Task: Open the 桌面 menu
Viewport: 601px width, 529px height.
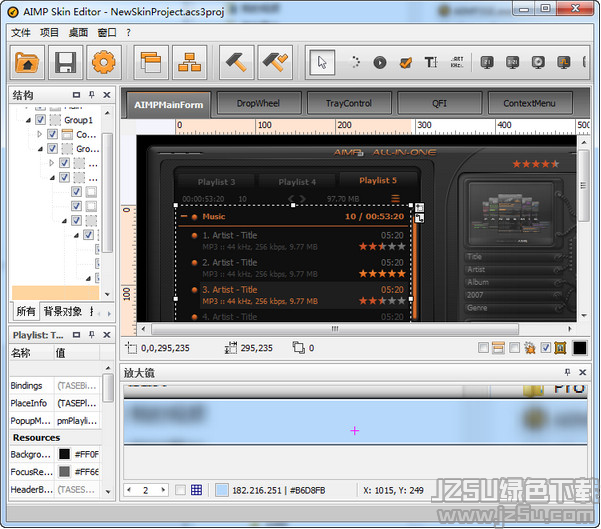Action: (x=78, y=33)
